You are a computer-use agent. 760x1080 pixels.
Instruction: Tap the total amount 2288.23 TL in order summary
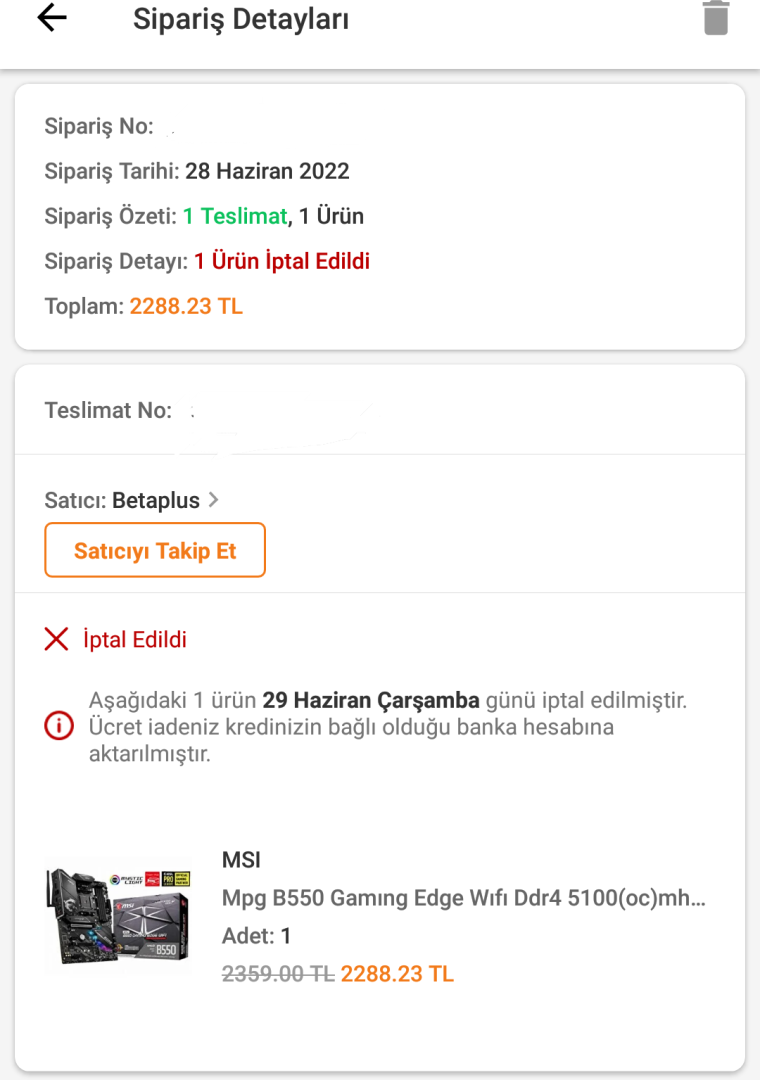pyautogui.click(x=186, y=306)
